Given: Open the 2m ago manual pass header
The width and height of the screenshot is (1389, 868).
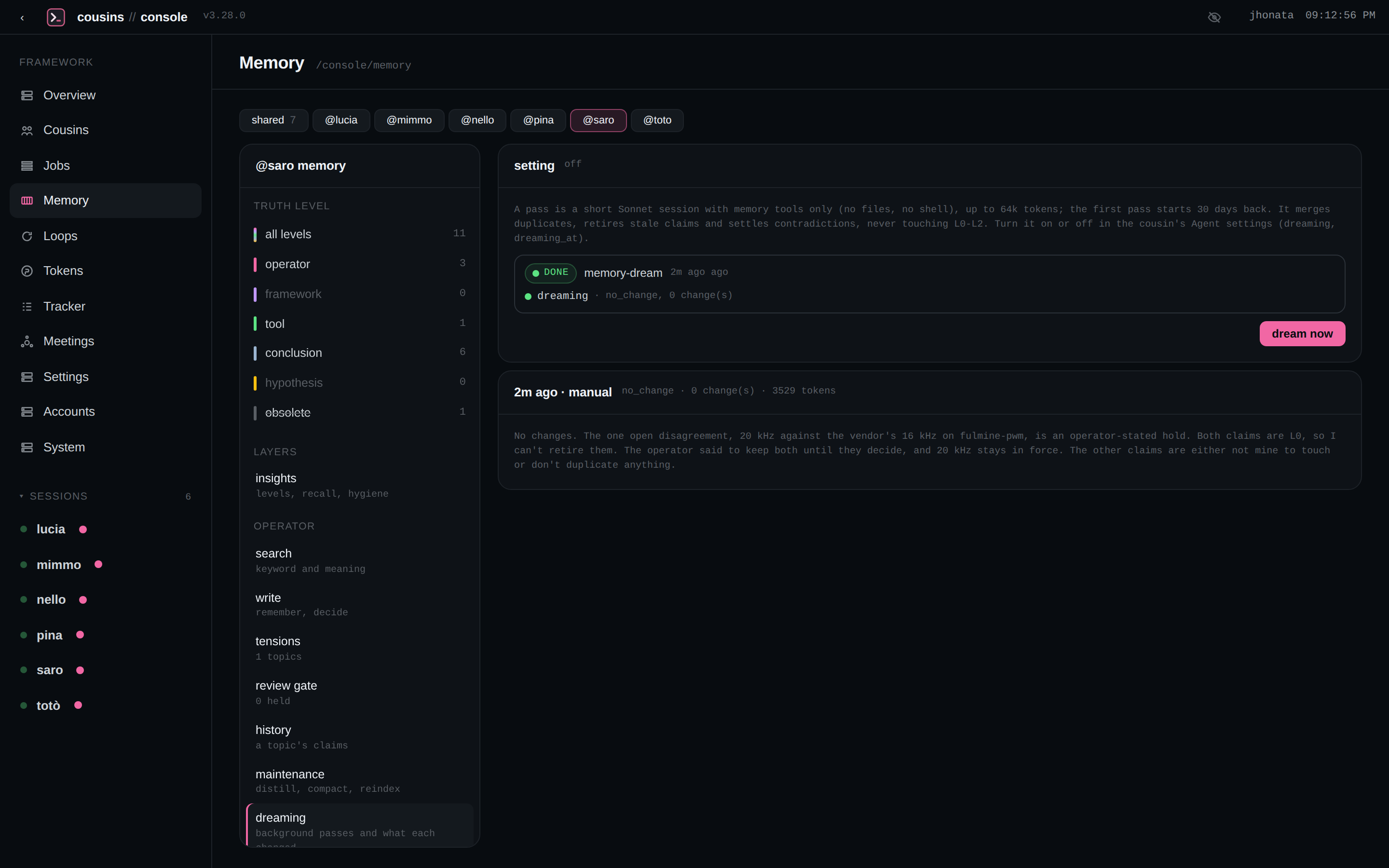Looking at the screenshot, I should 929,392.
